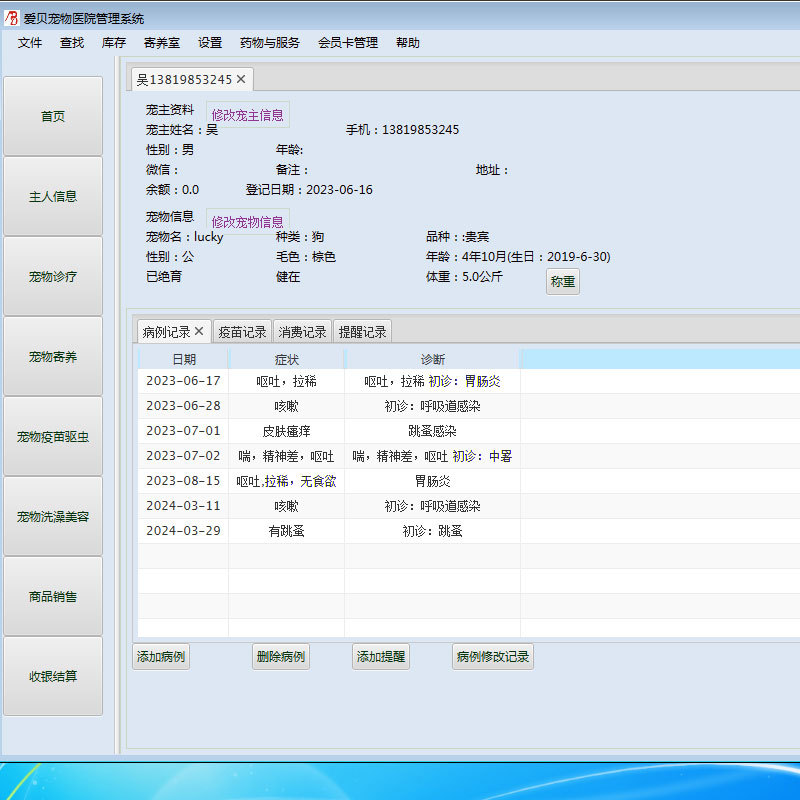Select the 2023-06-28 record row

click(469, 406)
